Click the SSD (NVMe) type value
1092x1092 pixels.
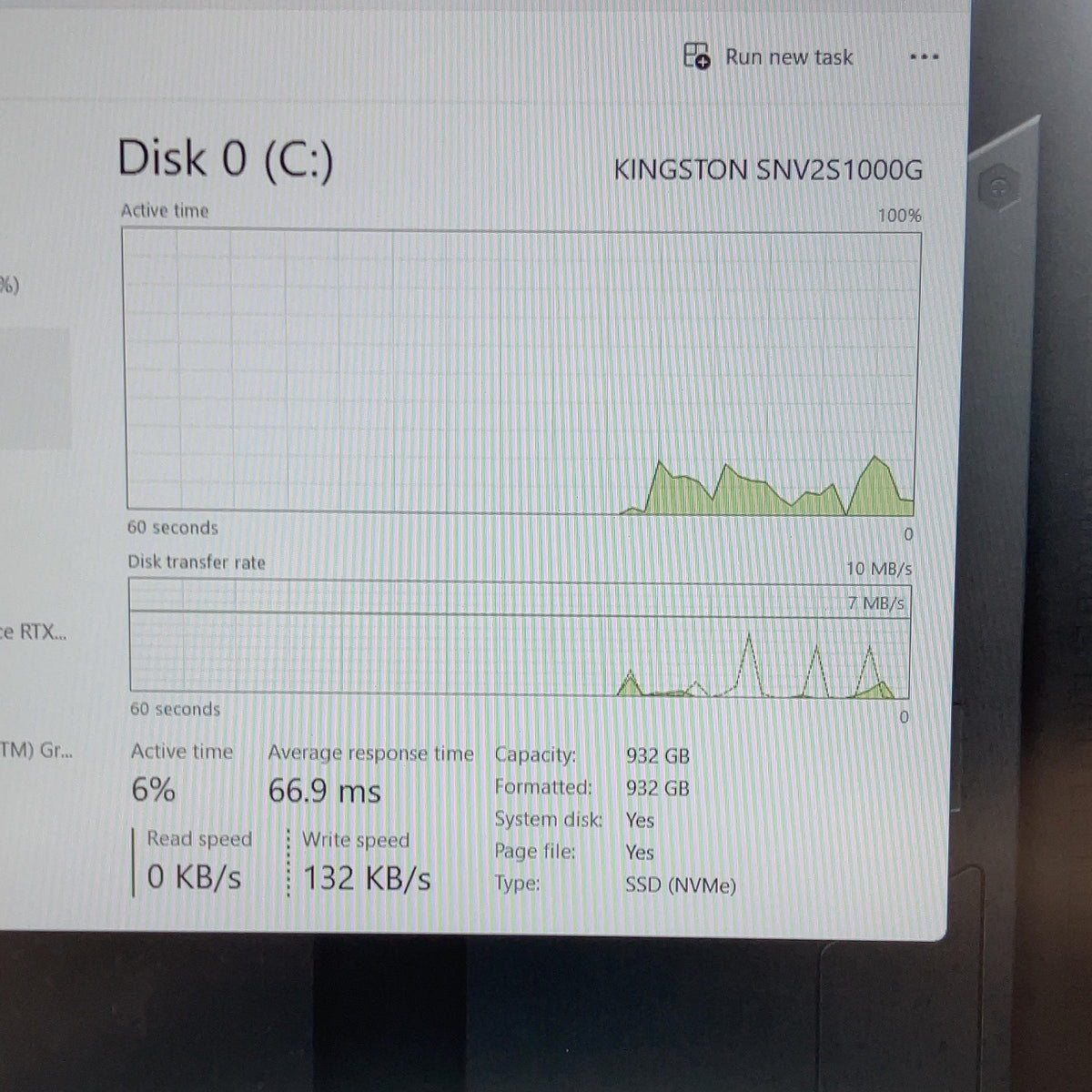[681, 885]
